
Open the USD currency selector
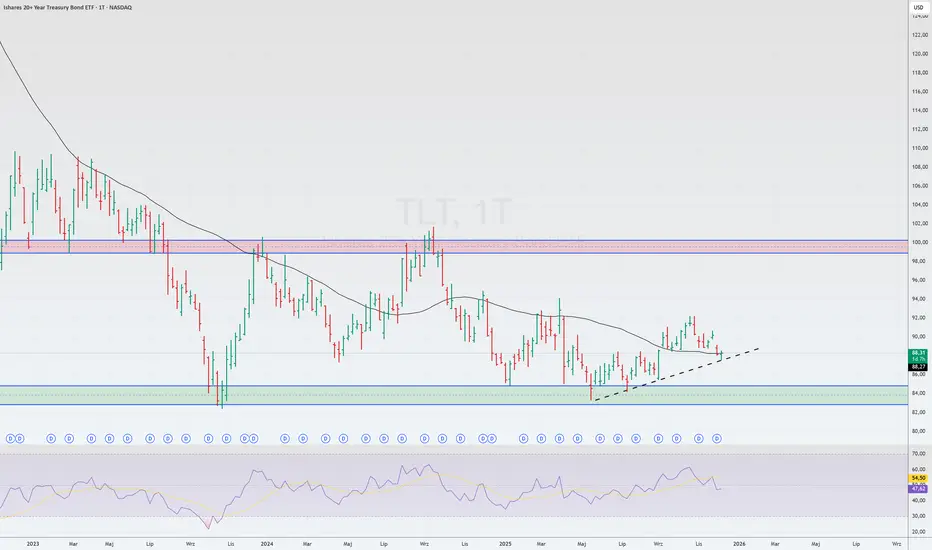point(918,7)
